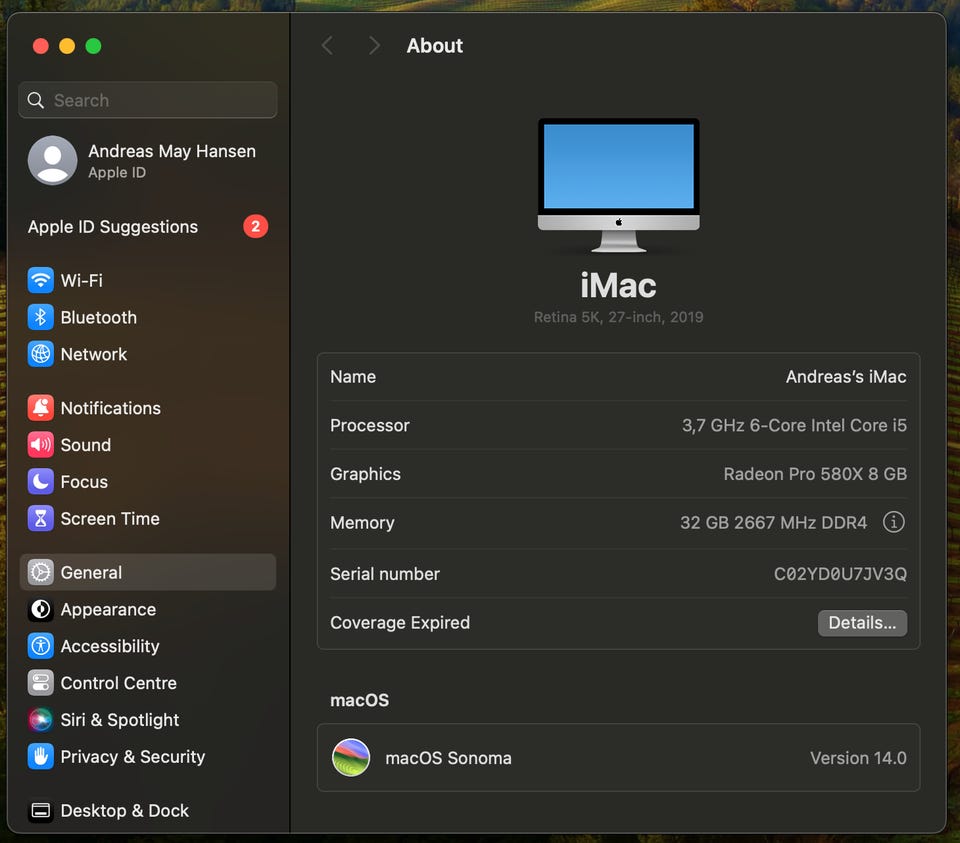
Task: Click memory value 32 GB 2667 MHz
Action: pos(773,522)
